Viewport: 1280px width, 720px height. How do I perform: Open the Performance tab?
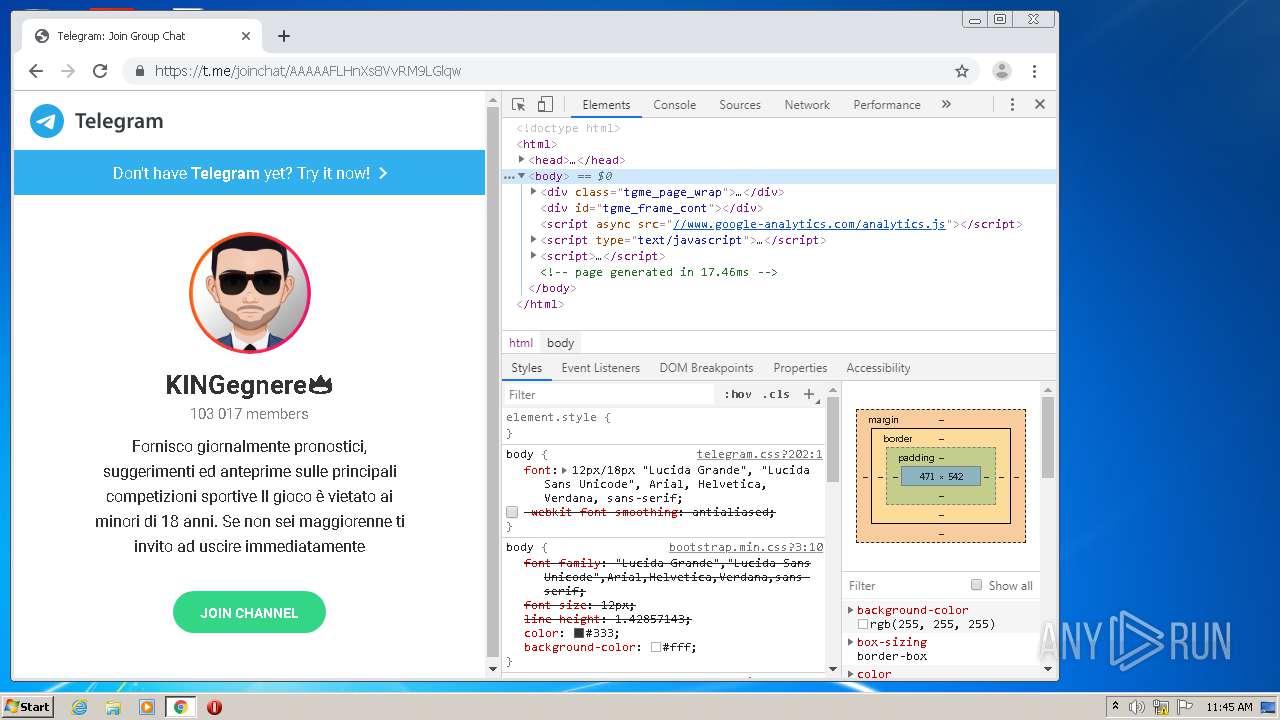tap(887, 104)
